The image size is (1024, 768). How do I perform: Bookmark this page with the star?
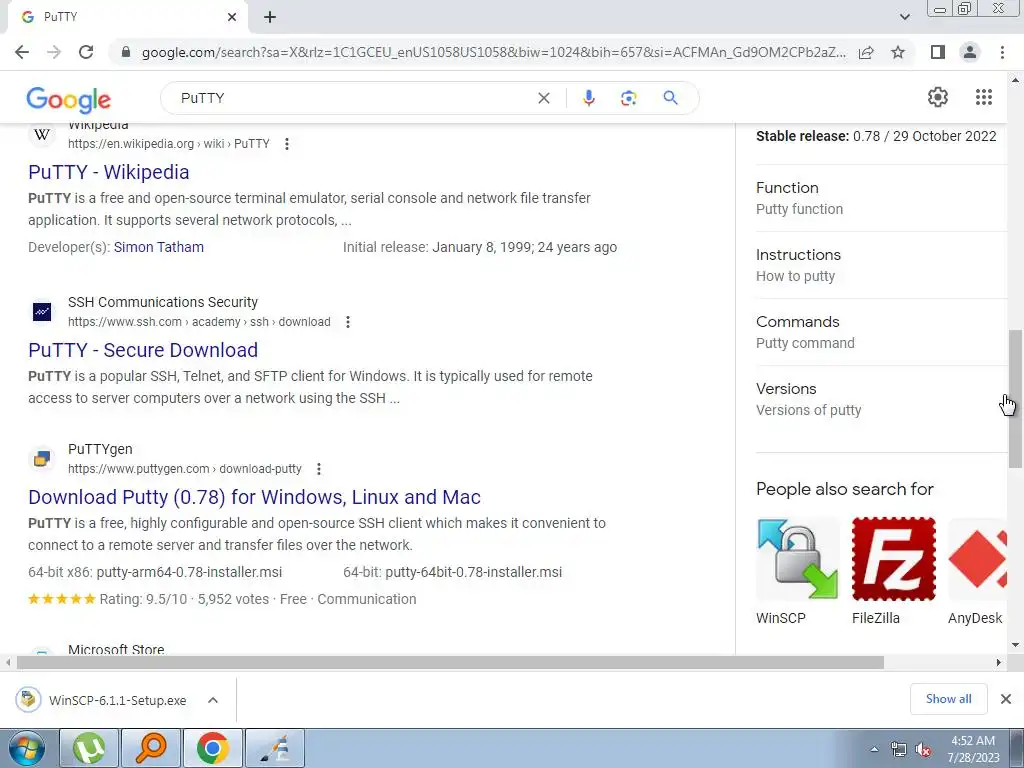(x=898, y=52)
